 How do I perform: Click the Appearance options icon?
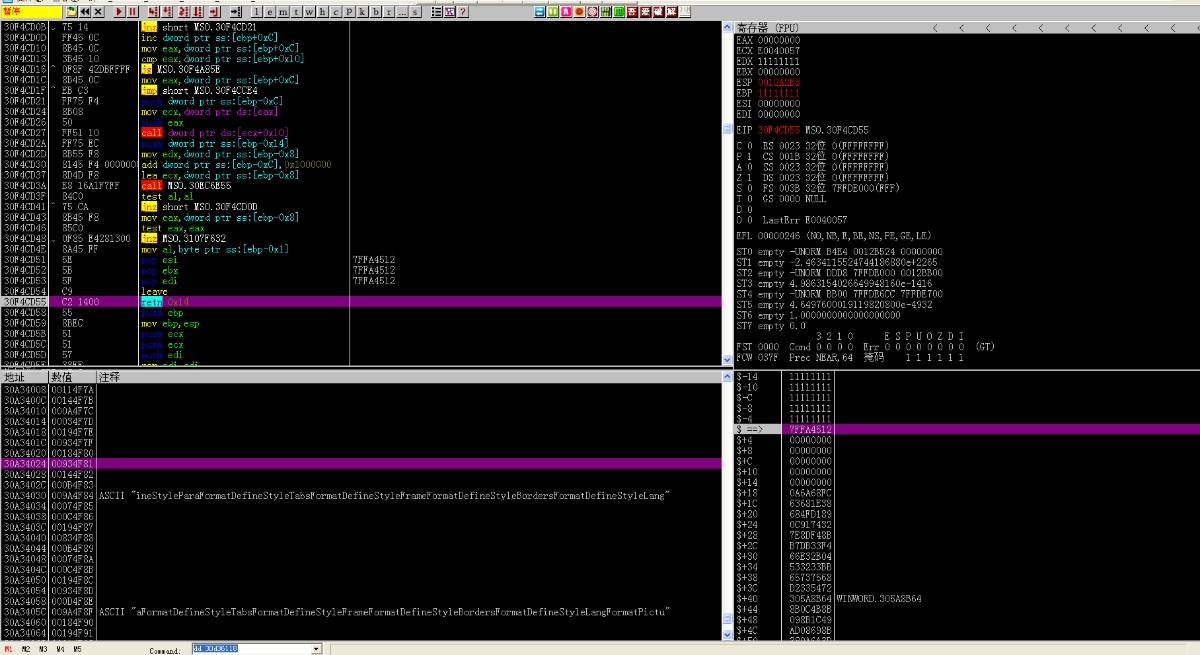coord(450,11)
